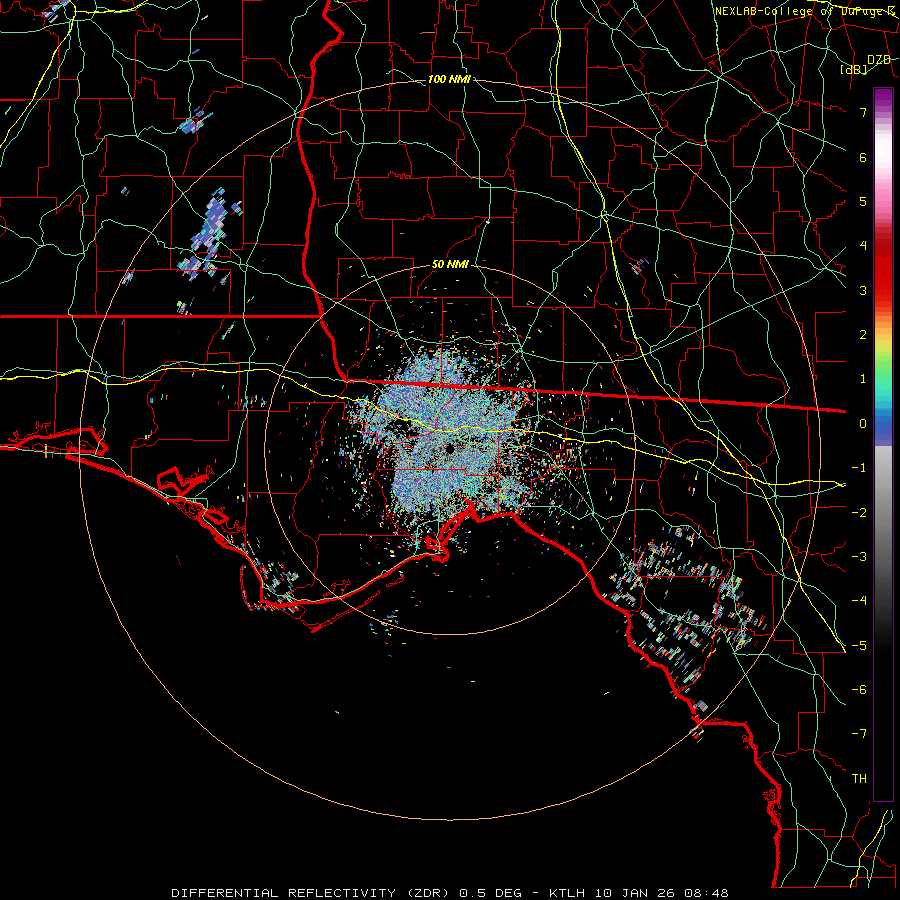Screen dimensions: 900x900
Task: Click the "0.5 DEG" elevation angle text
Action: (x=491, y=893)
